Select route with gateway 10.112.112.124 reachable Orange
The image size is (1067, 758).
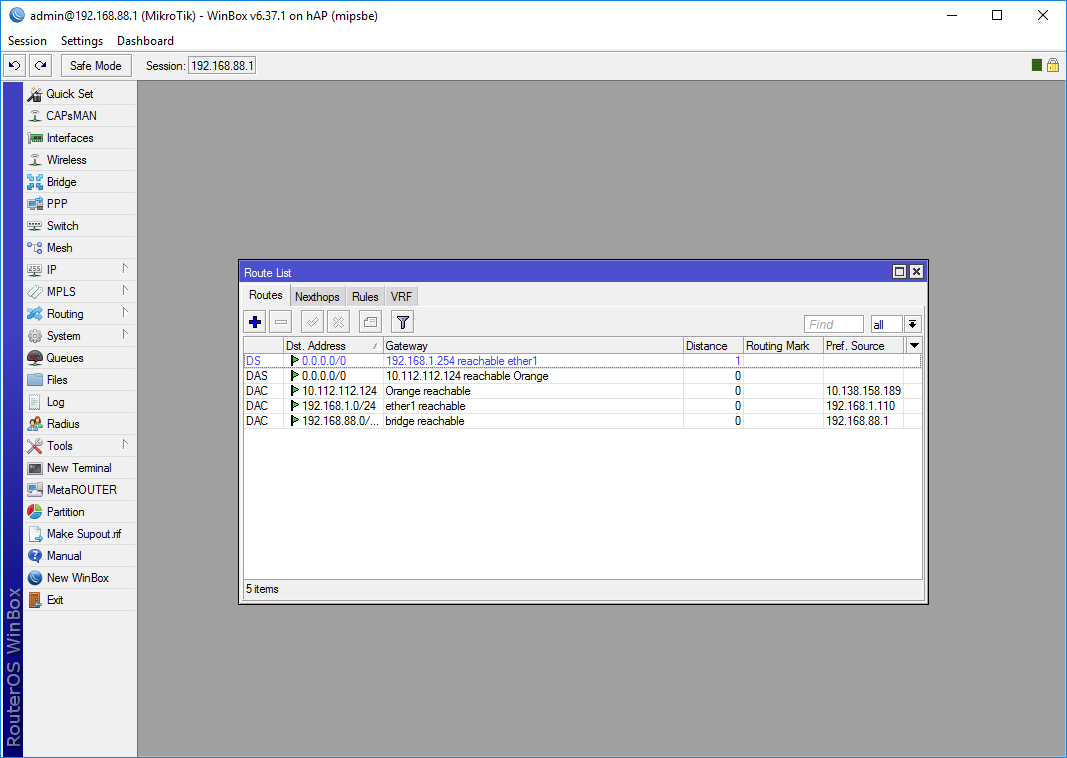coord(582,376)
